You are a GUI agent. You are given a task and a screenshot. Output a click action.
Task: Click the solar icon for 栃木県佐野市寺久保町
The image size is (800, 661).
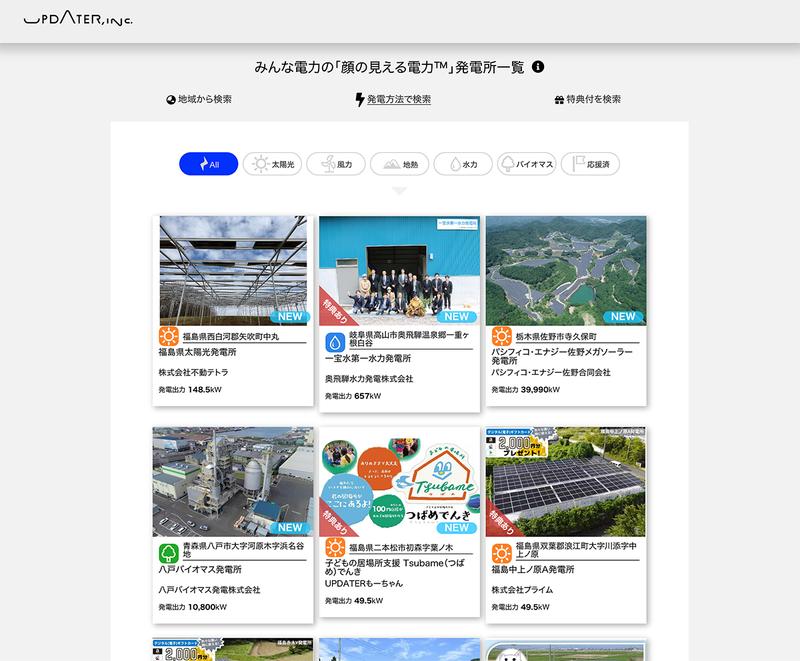(502, 337)
